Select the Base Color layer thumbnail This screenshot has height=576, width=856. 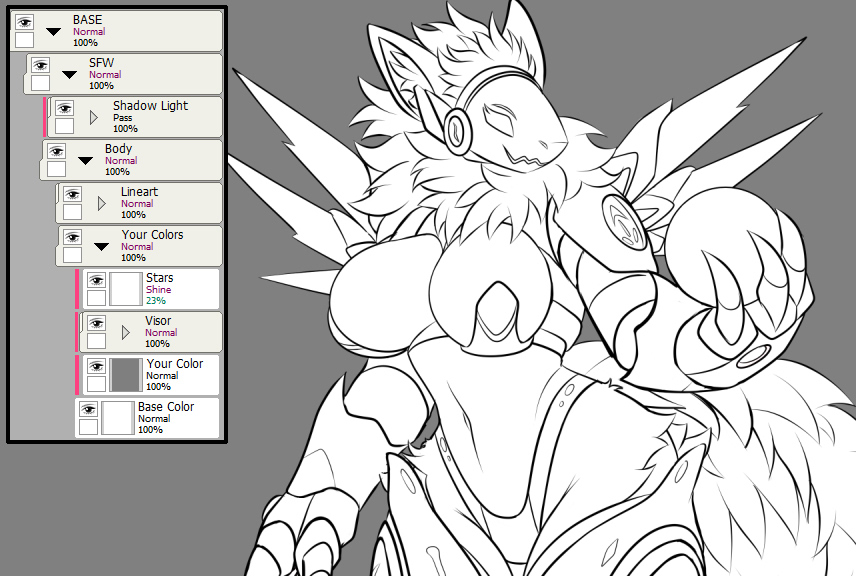click(117, 418)
